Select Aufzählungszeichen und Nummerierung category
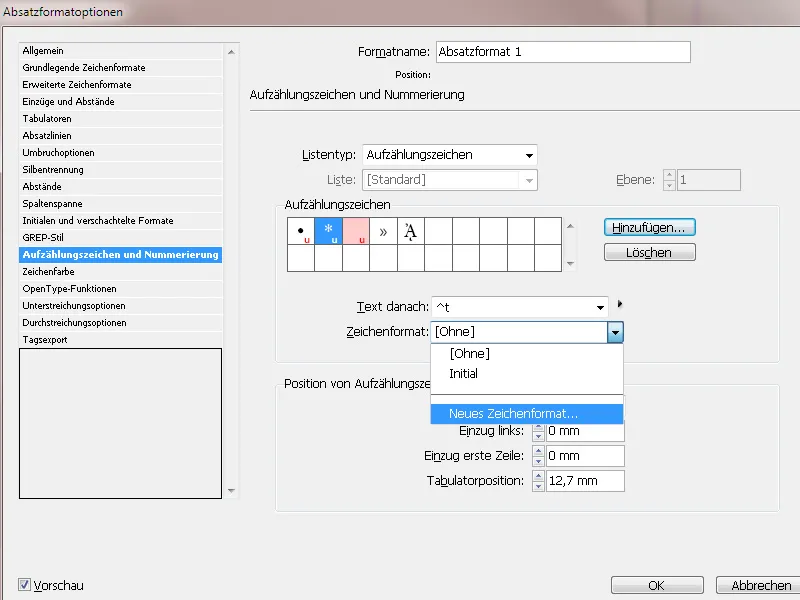The height and width of the screenshot is (600, 800). click(120, 255)
